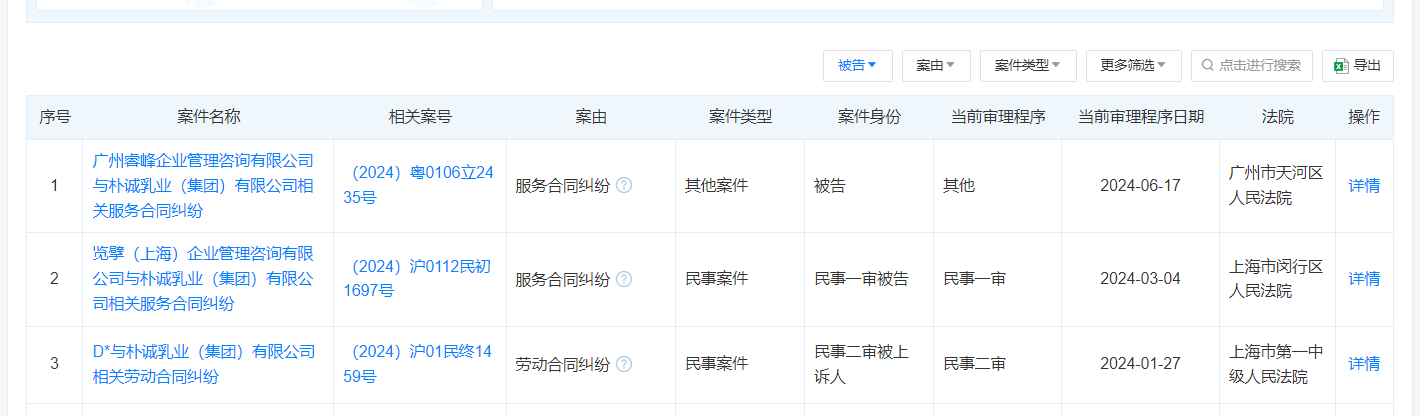Click the magnifier search icon
The image size is (1420, 416).
tap(1208, 66)
